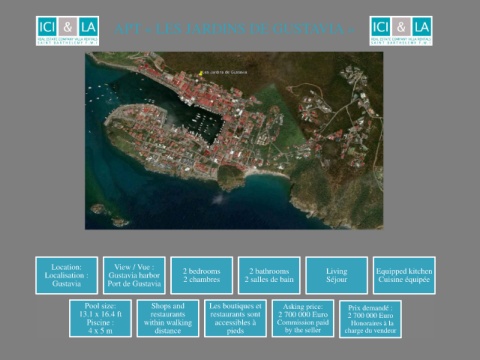Click the 2 bedrooms 2 chambres box

click(202, 275)
